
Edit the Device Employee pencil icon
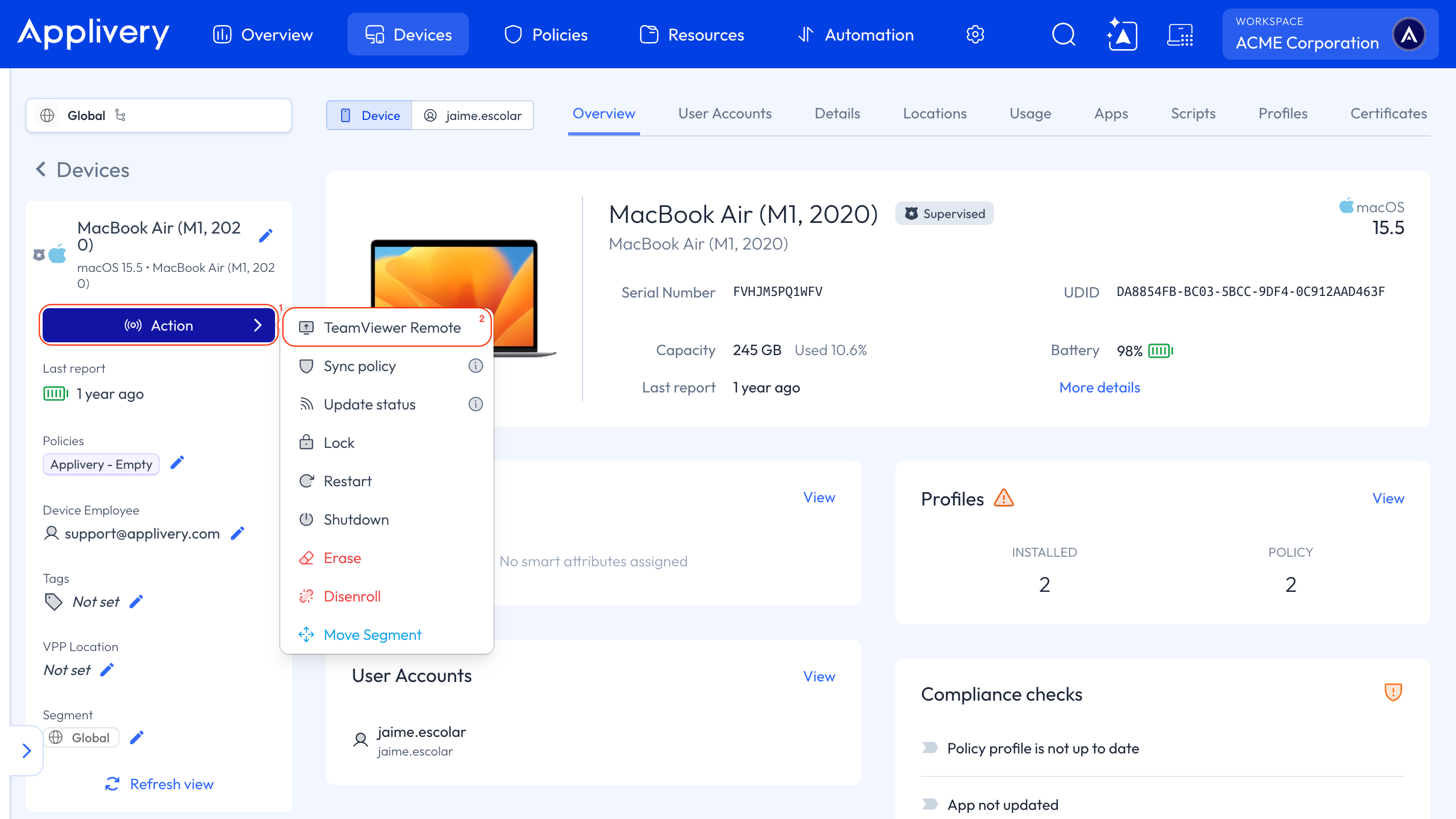tap(238, 533)
